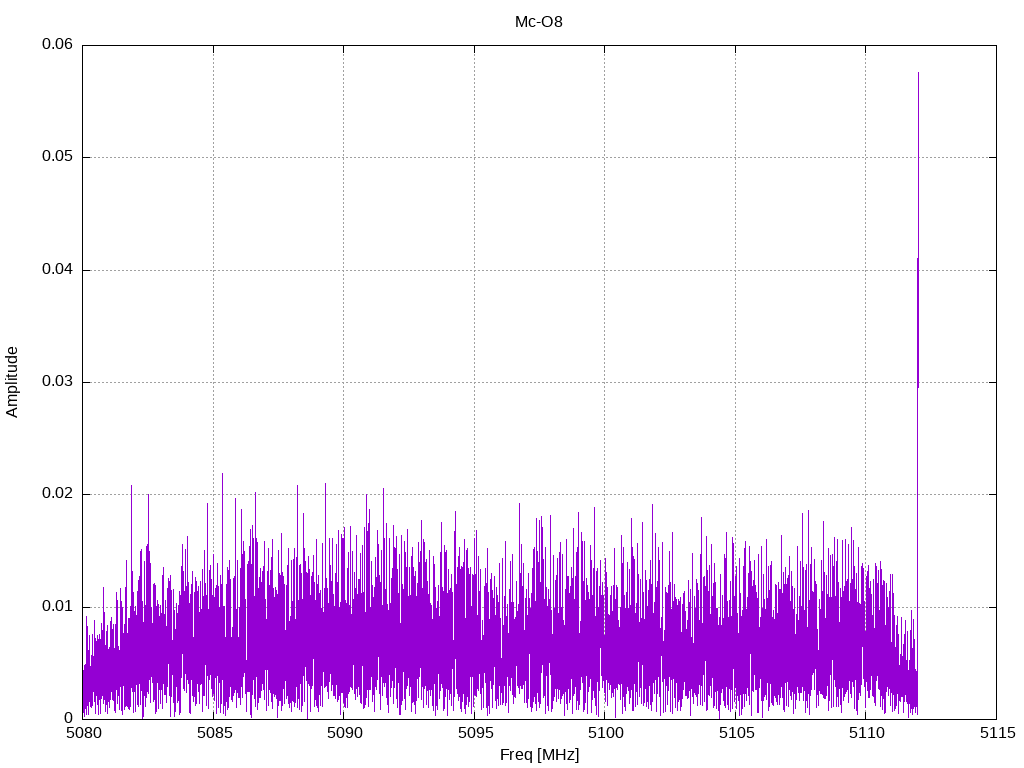Click the y-axis tick label 0.01
Image resolution: width=1024 pixels, height=768 pixels.
(57, 606)
